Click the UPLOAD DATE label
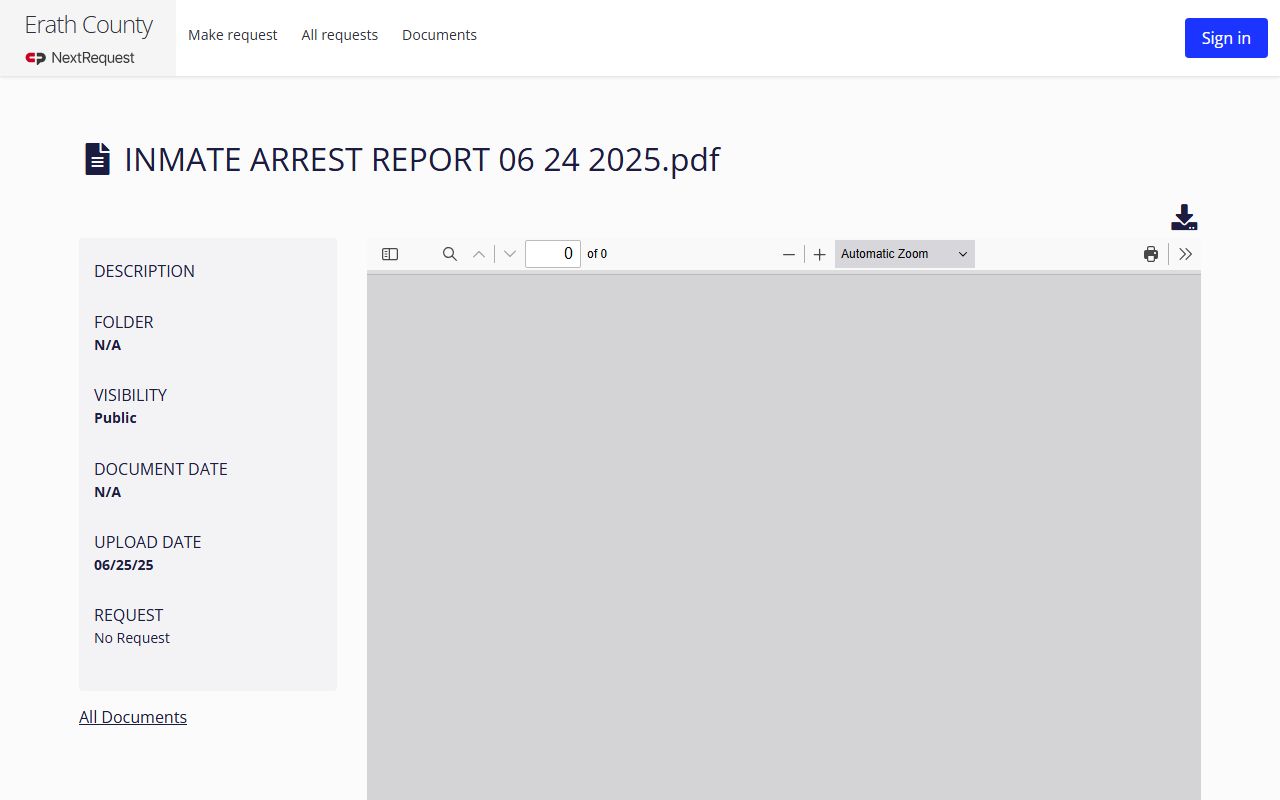The image size is (1280, 800). [x=148, y=542]
